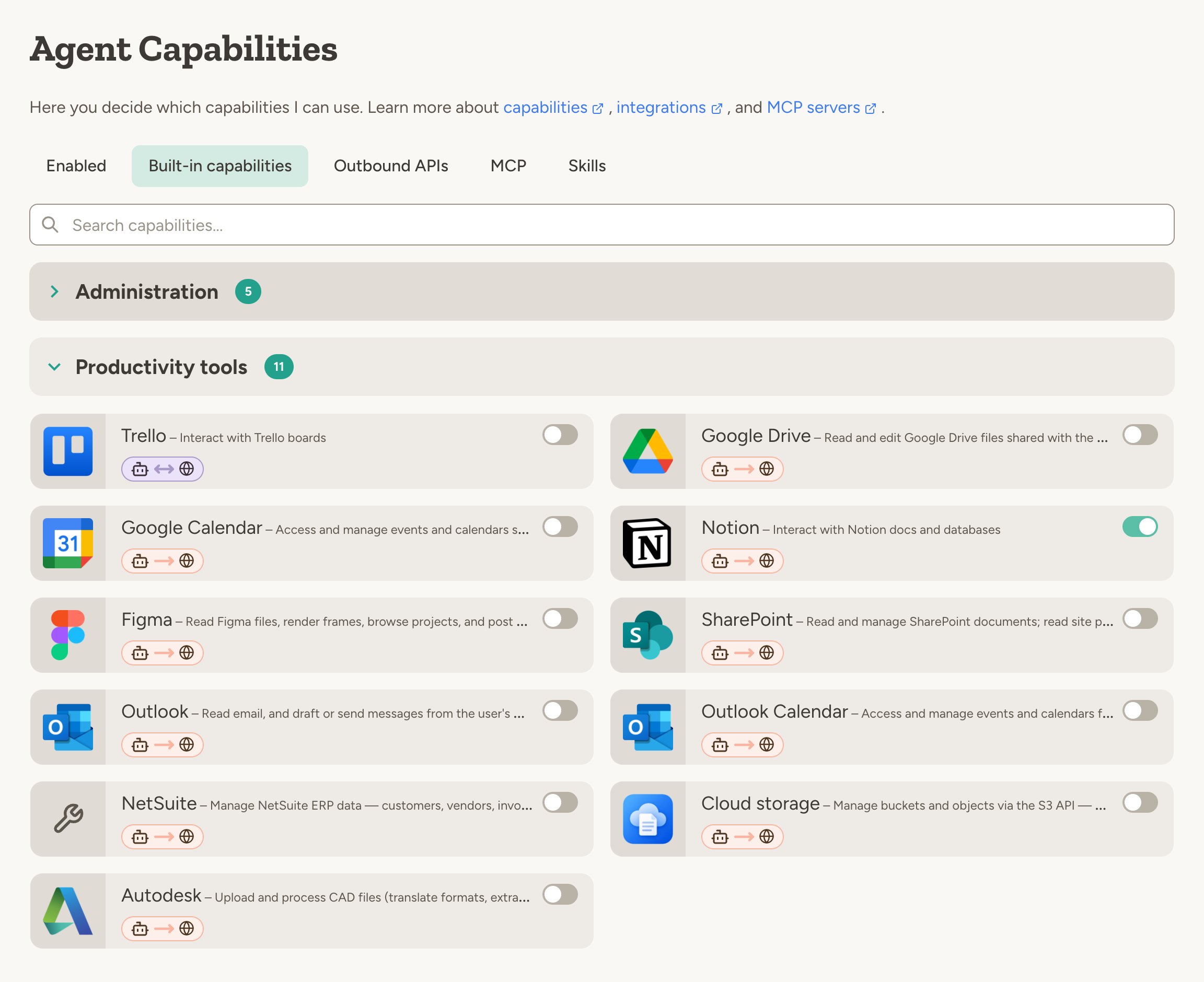Image resolution: width=1204 pixels, height=982 pixels.
Task: Open the capabilities documentation link
Action: (x=553, y=108)
